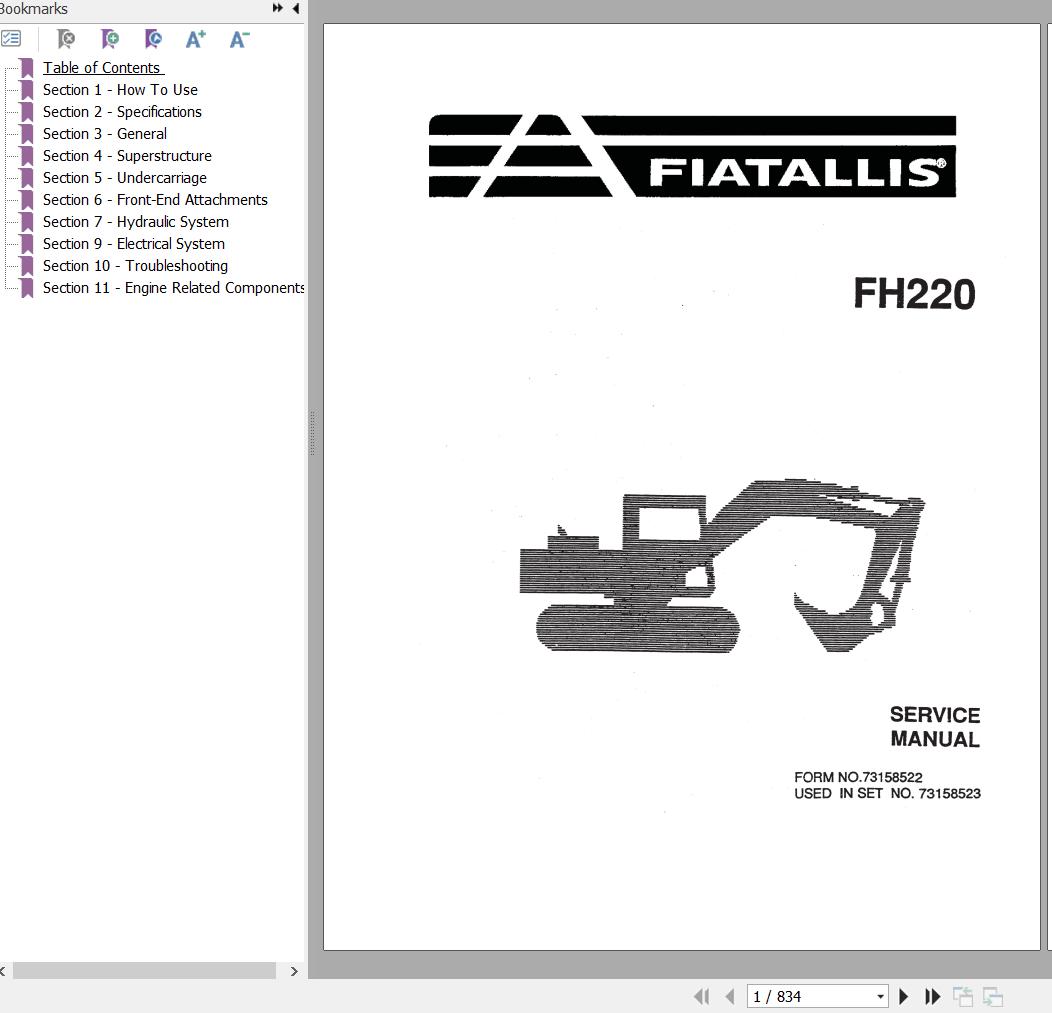Click the Bookmarks panel title
This screenshot has height=1013, width=1052.
click(34, 9)
